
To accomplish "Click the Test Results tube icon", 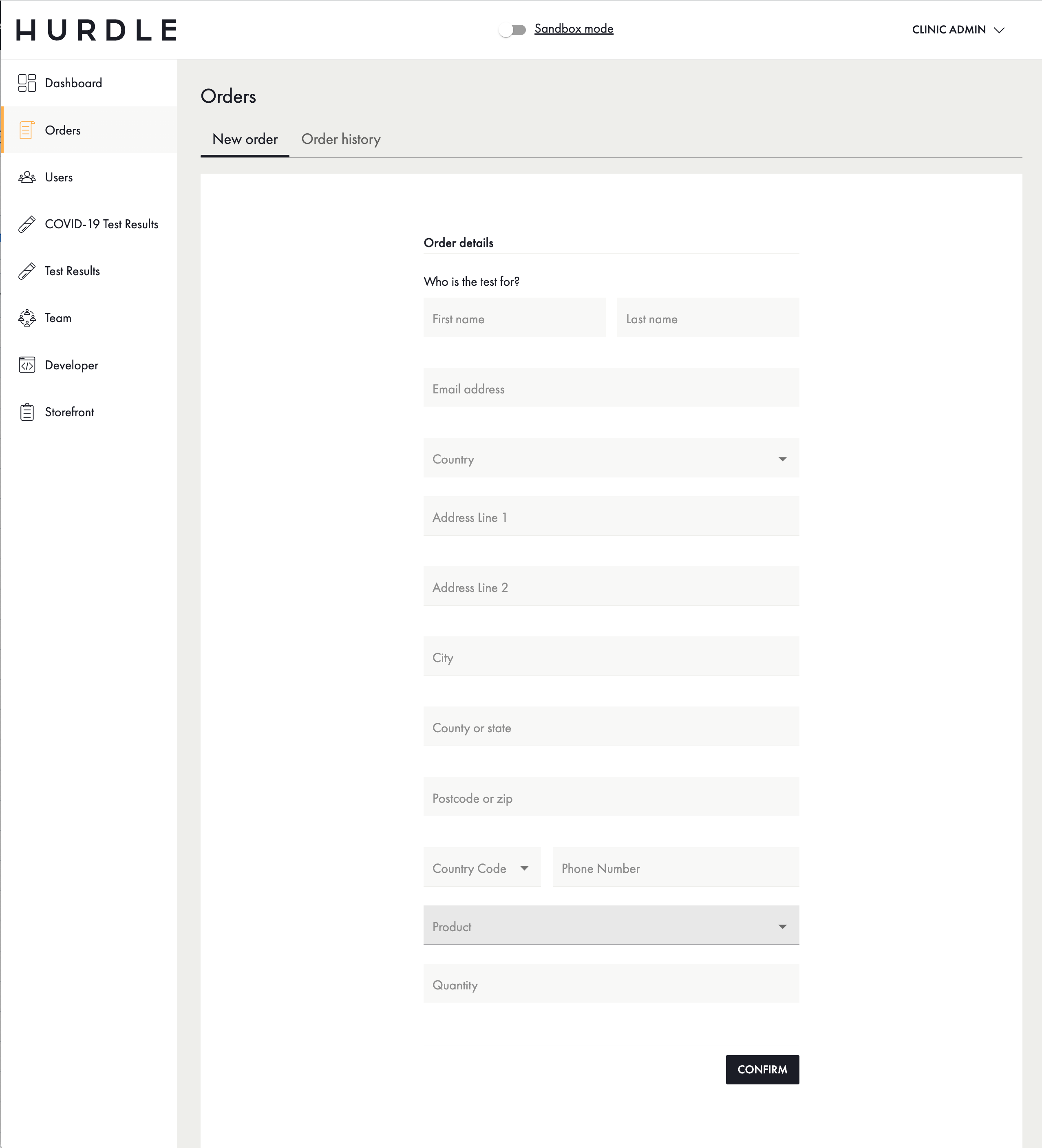I will 27,272.
